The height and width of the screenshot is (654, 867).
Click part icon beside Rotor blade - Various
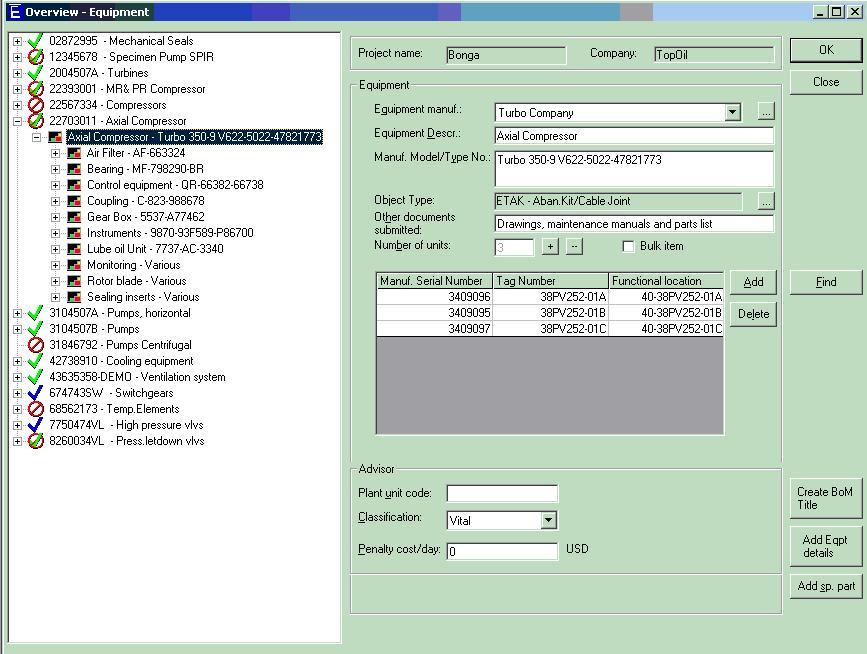pos(74,281)
